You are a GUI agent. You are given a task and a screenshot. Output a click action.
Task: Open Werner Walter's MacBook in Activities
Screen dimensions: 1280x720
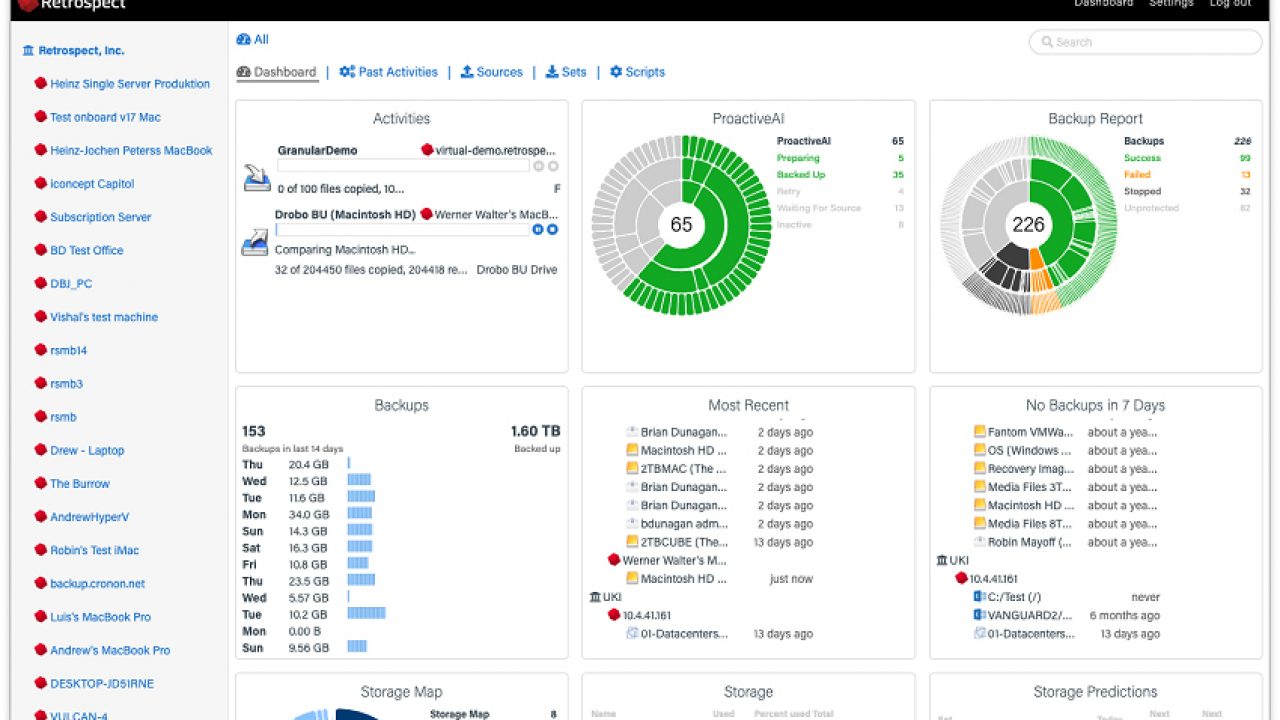[x=496, y=215]
